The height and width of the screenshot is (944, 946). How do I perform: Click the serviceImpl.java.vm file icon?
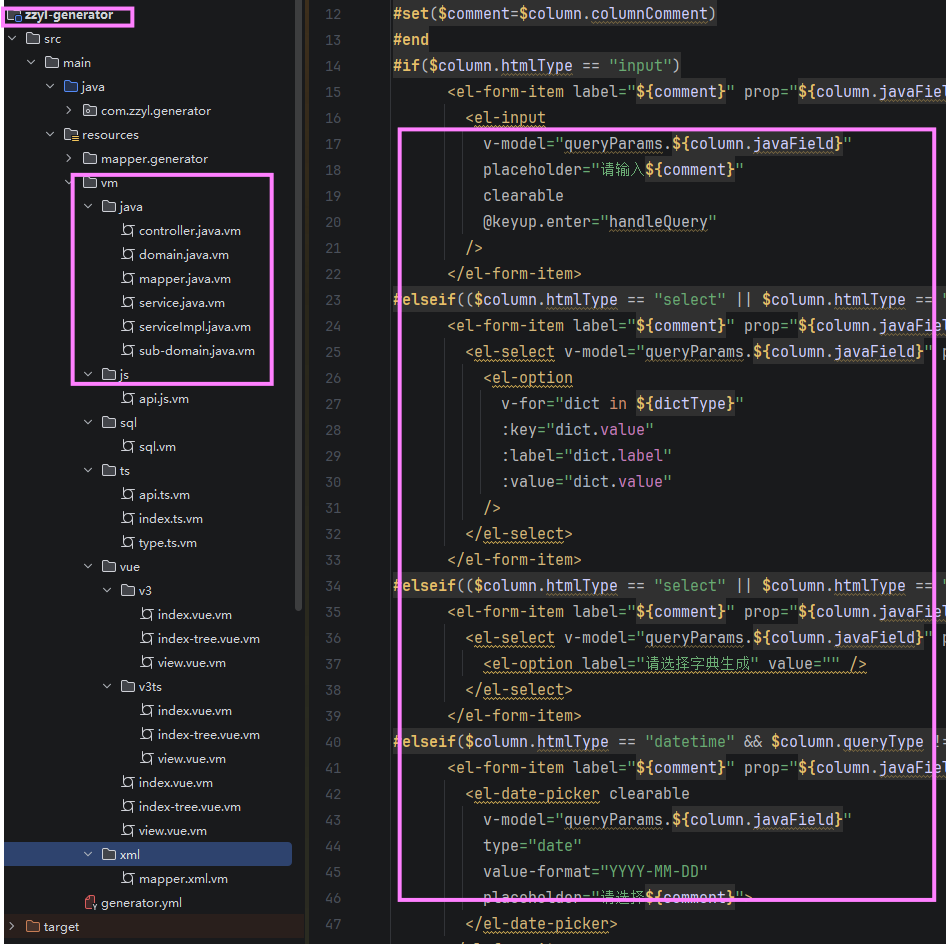pyautogui.click(x=127, y=326)
